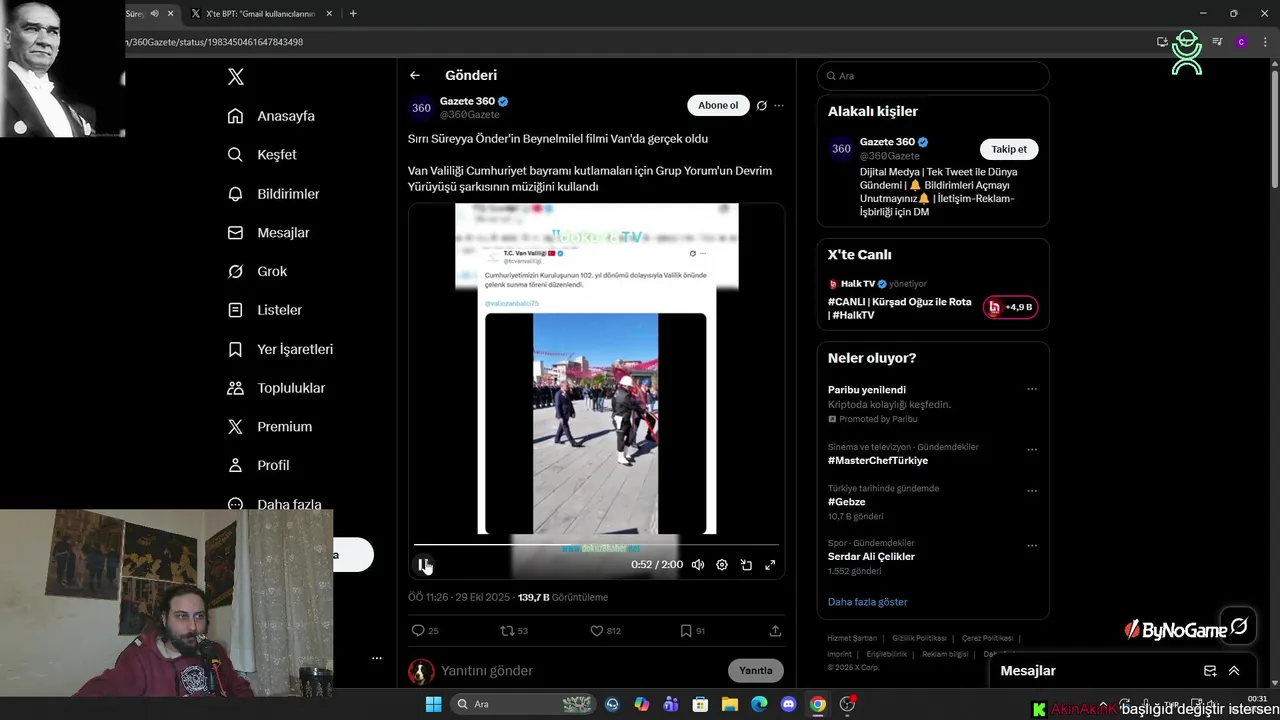Click the floating Grok button
Viewport: 1280px width, 720px height.
1239,626
